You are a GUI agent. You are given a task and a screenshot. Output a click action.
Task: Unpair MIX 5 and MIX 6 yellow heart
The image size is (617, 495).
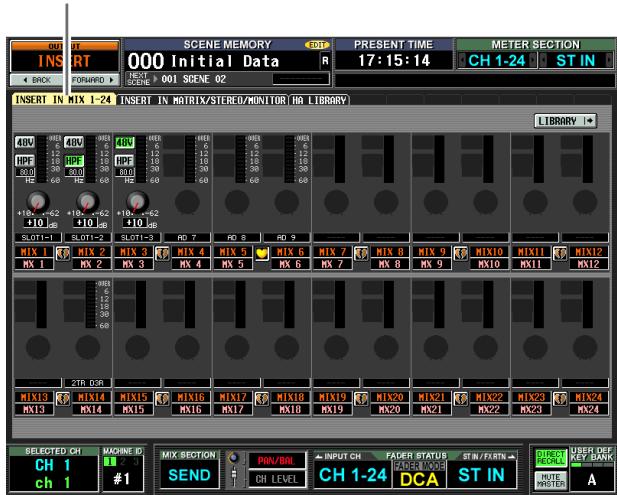[x=262, y=253]
